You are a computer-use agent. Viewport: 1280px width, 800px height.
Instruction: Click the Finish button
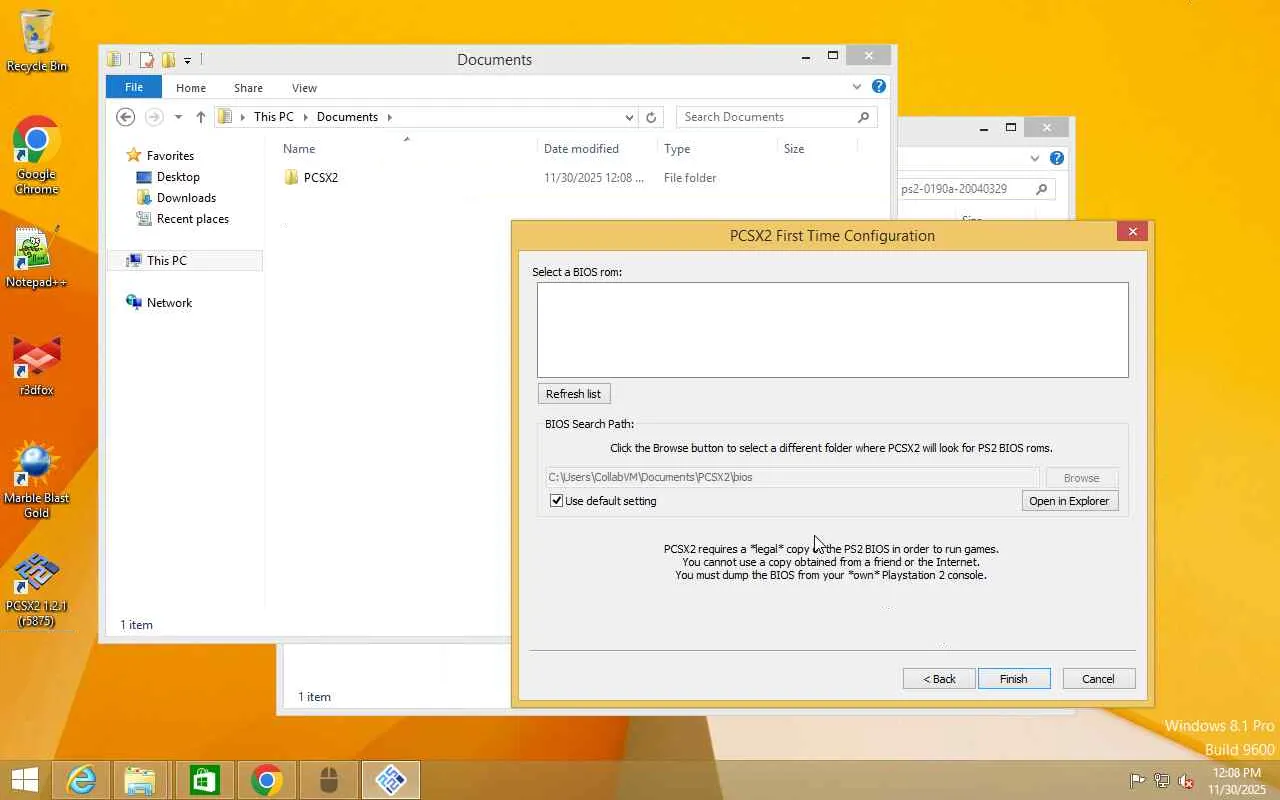(x=1014, y=679)
